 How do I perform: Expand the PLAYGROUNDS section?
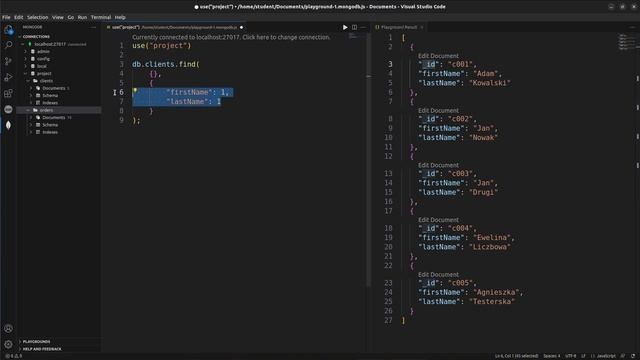pyautogui.click(x=20, y=342)
